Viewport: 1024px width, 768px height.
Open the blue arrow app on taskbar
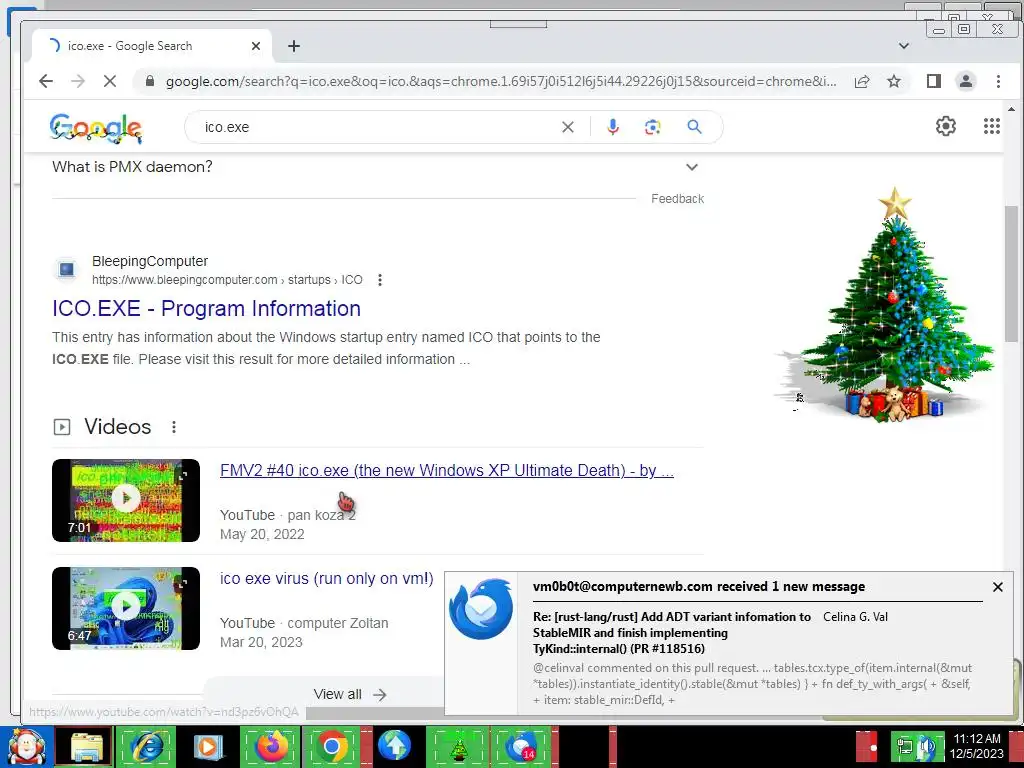(394, 747)
